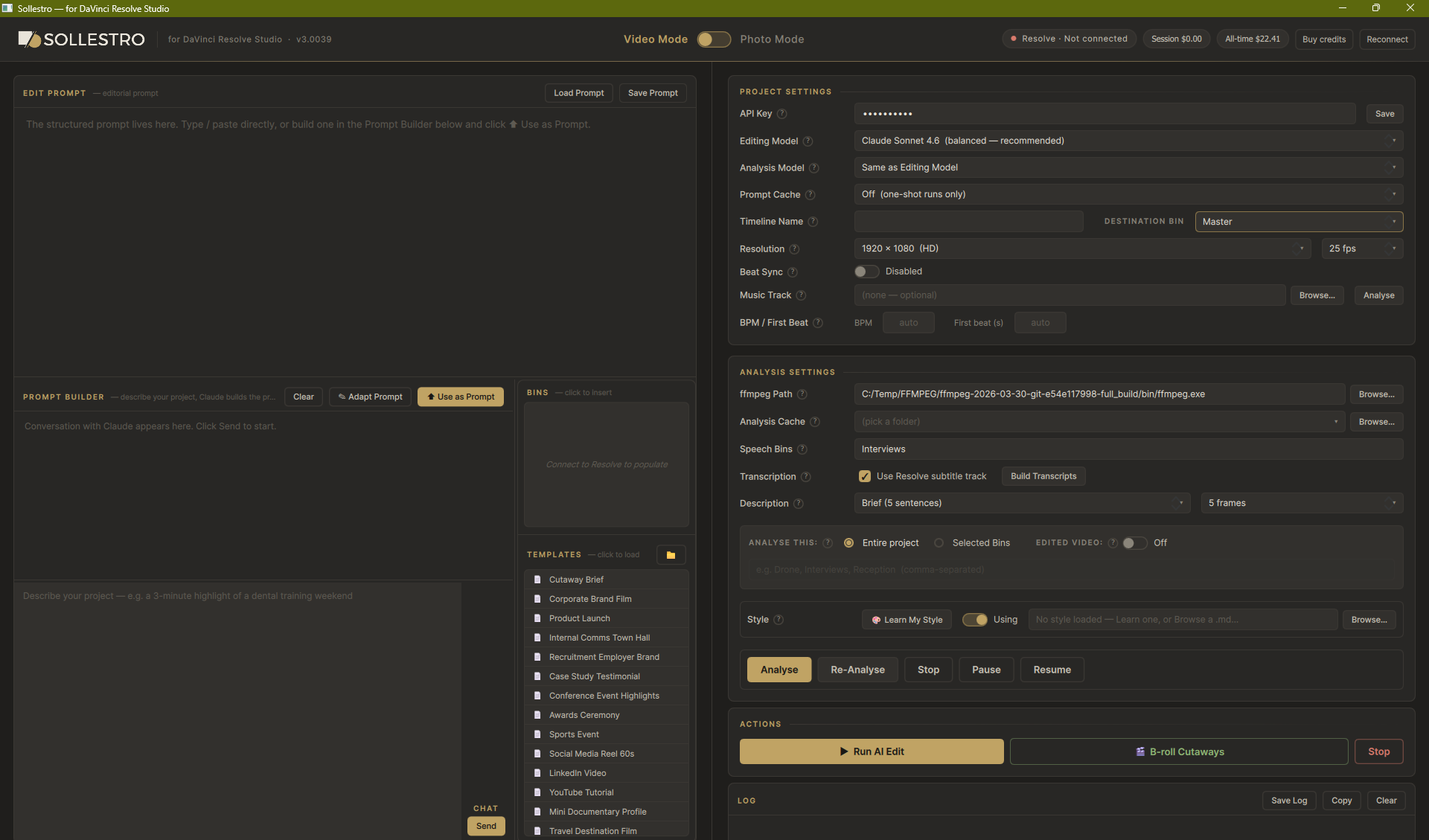Image resolution: width=1429 pixels, height=840 pixels.
Task: Toggle the Video Mode / Photo Mode switch
Action: (x=714, y=39)
